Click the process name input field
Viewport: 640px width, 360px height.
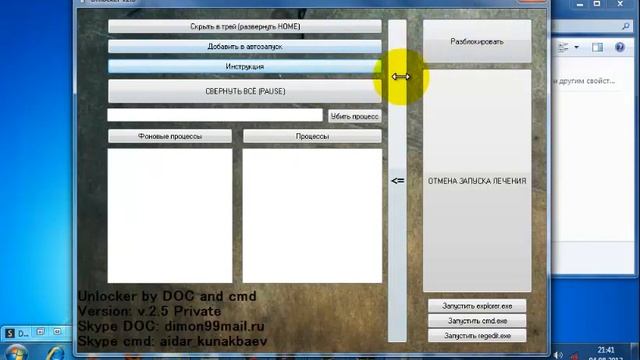[215, 115]
